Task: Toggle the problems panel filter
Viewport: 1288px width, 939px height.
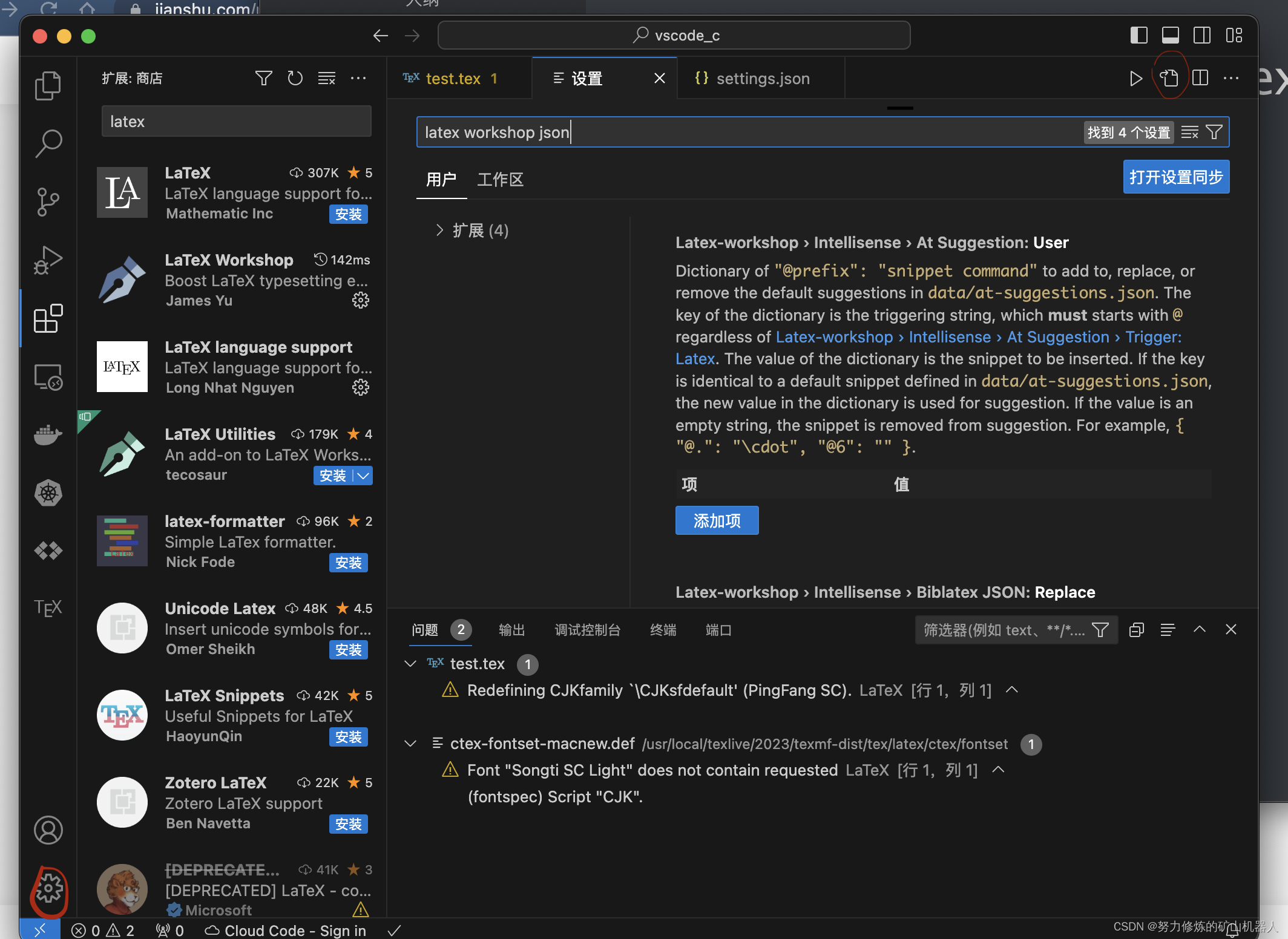Action: [1101, 630]
